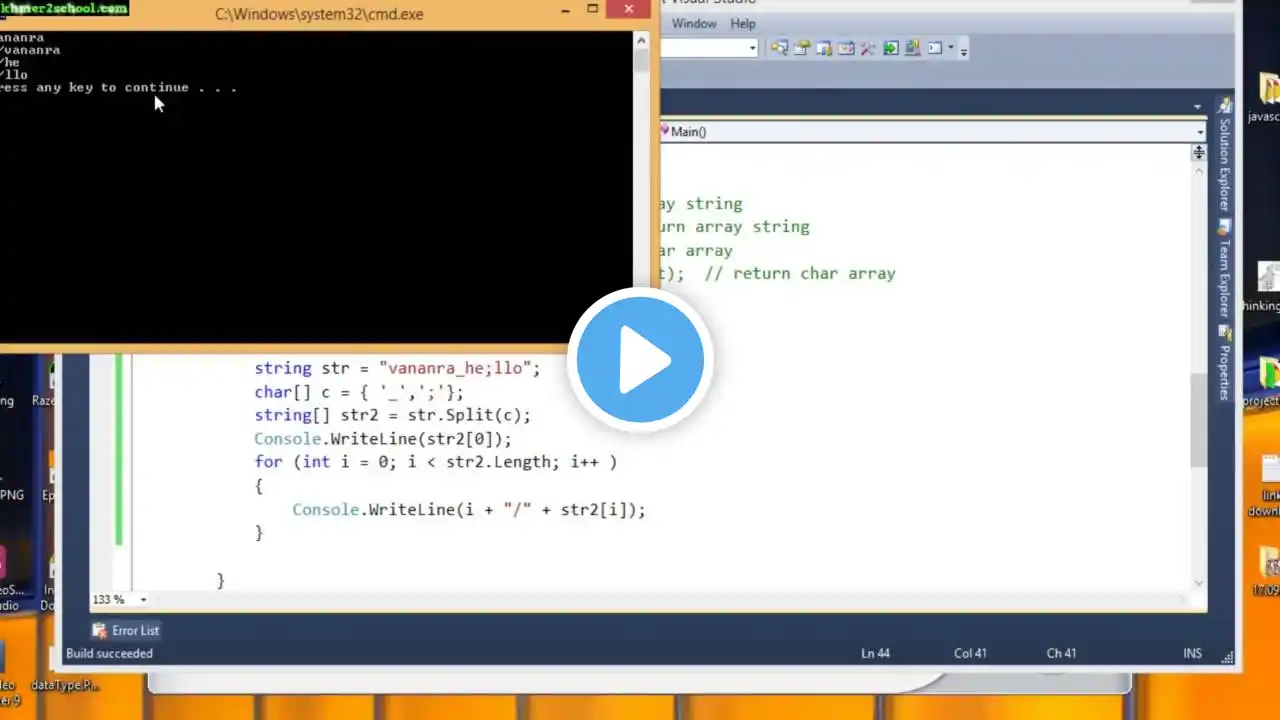Click the editor scroll-down arrow

1198,583
